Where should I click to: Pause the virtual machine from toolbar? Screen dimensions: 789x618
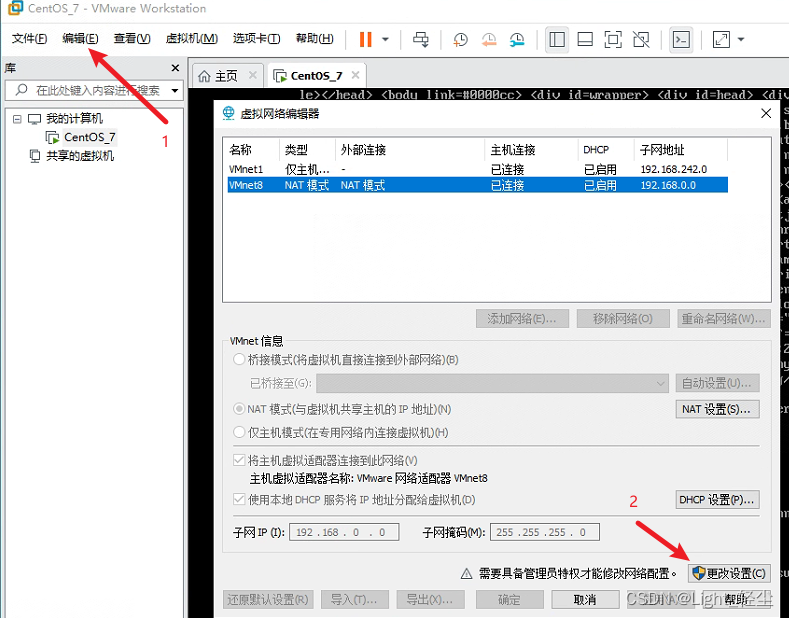366,39
